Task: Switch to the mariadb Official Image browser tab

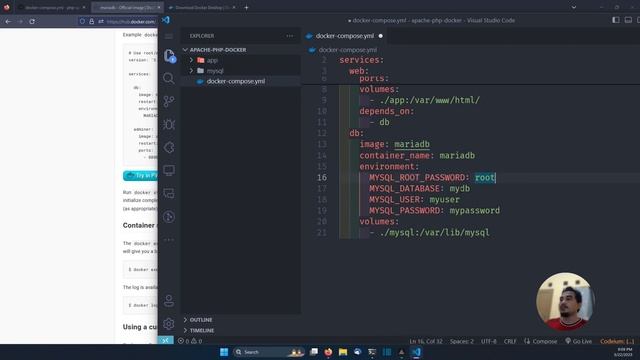Action: click(127, 7)
